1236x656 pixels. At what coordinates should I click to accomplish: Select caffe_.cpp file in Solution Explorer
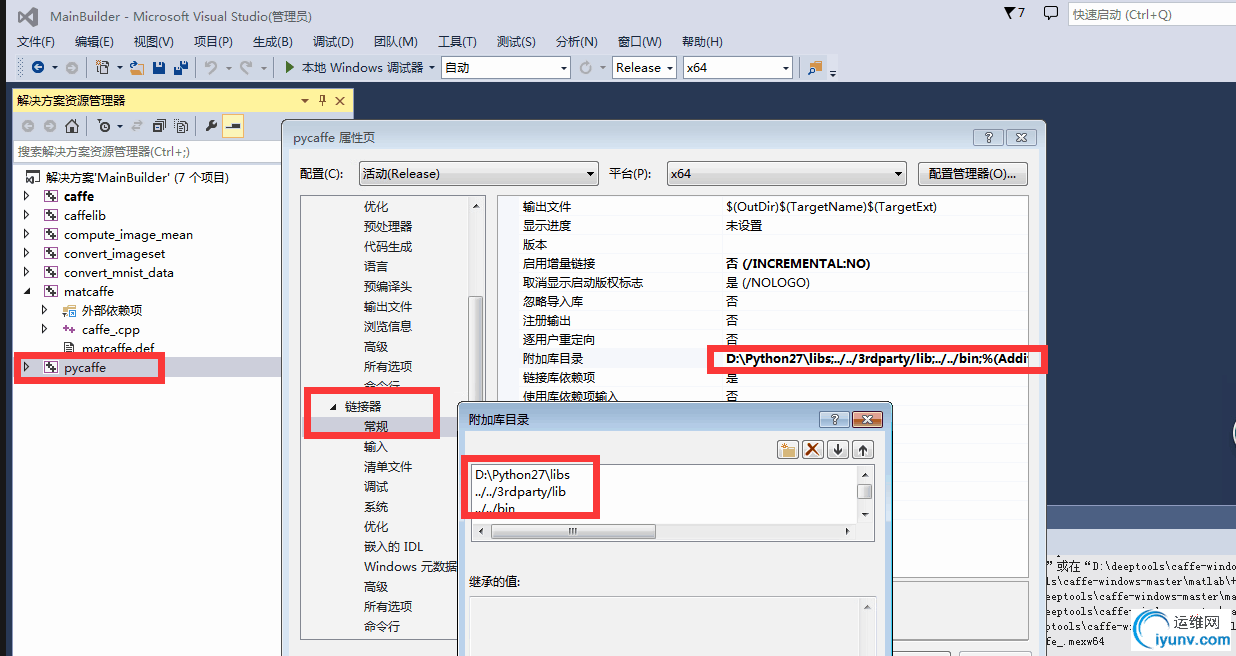coord(111,329)
